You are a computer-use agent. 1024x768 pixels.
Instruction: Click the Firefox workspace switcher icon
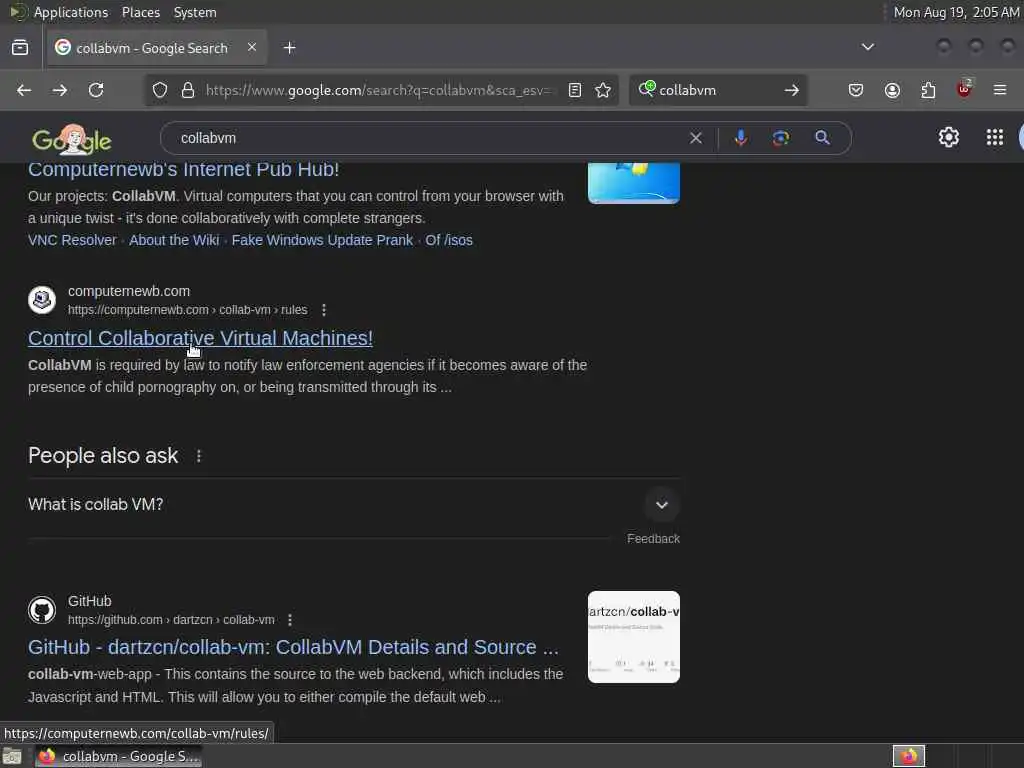click(x=908, y=756)
